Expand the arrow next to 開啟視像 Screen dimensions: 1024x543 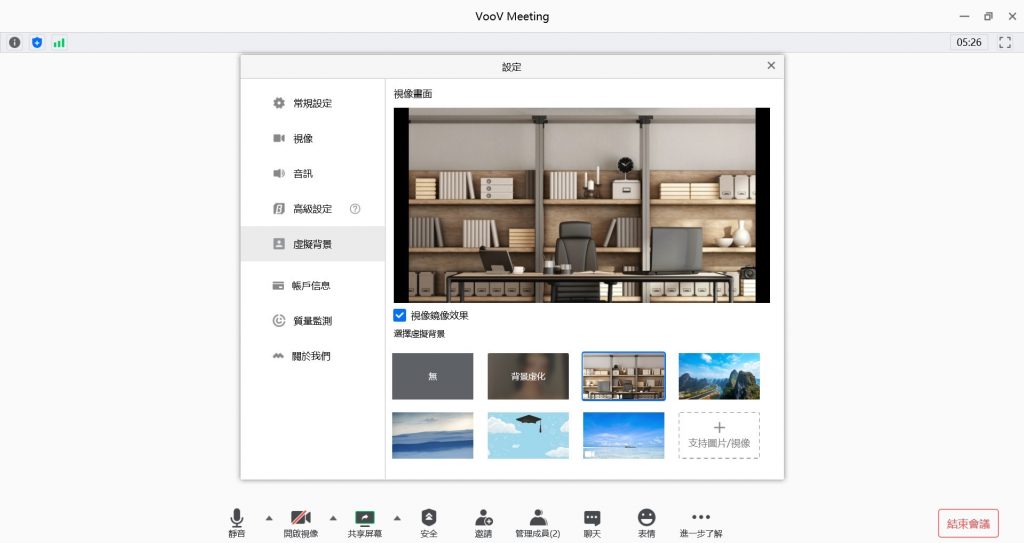coord(333,518)
